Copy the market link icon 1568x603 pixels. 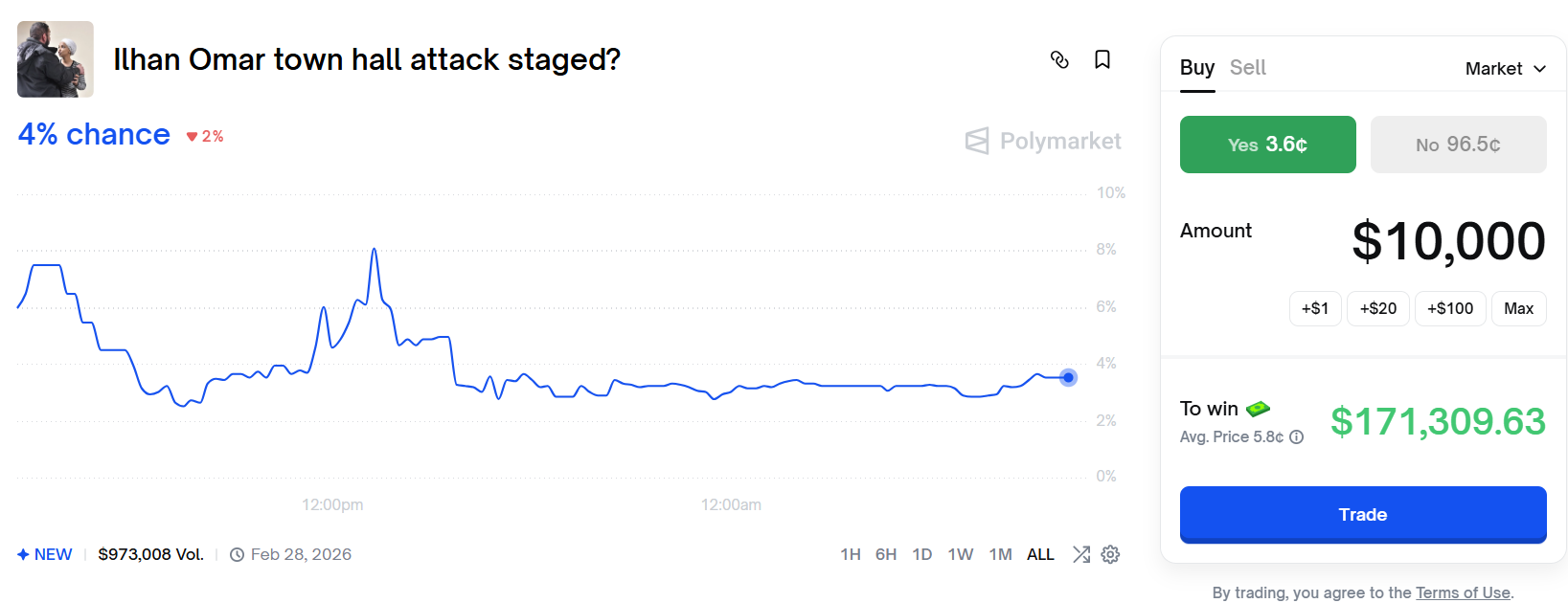click(x=1059, y=59)
